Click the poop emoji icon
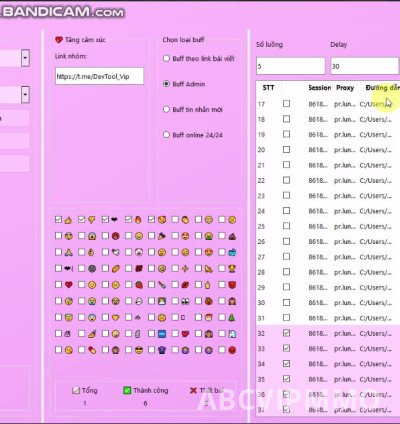Screen dimensions: 400x424 tap(232, 236)
